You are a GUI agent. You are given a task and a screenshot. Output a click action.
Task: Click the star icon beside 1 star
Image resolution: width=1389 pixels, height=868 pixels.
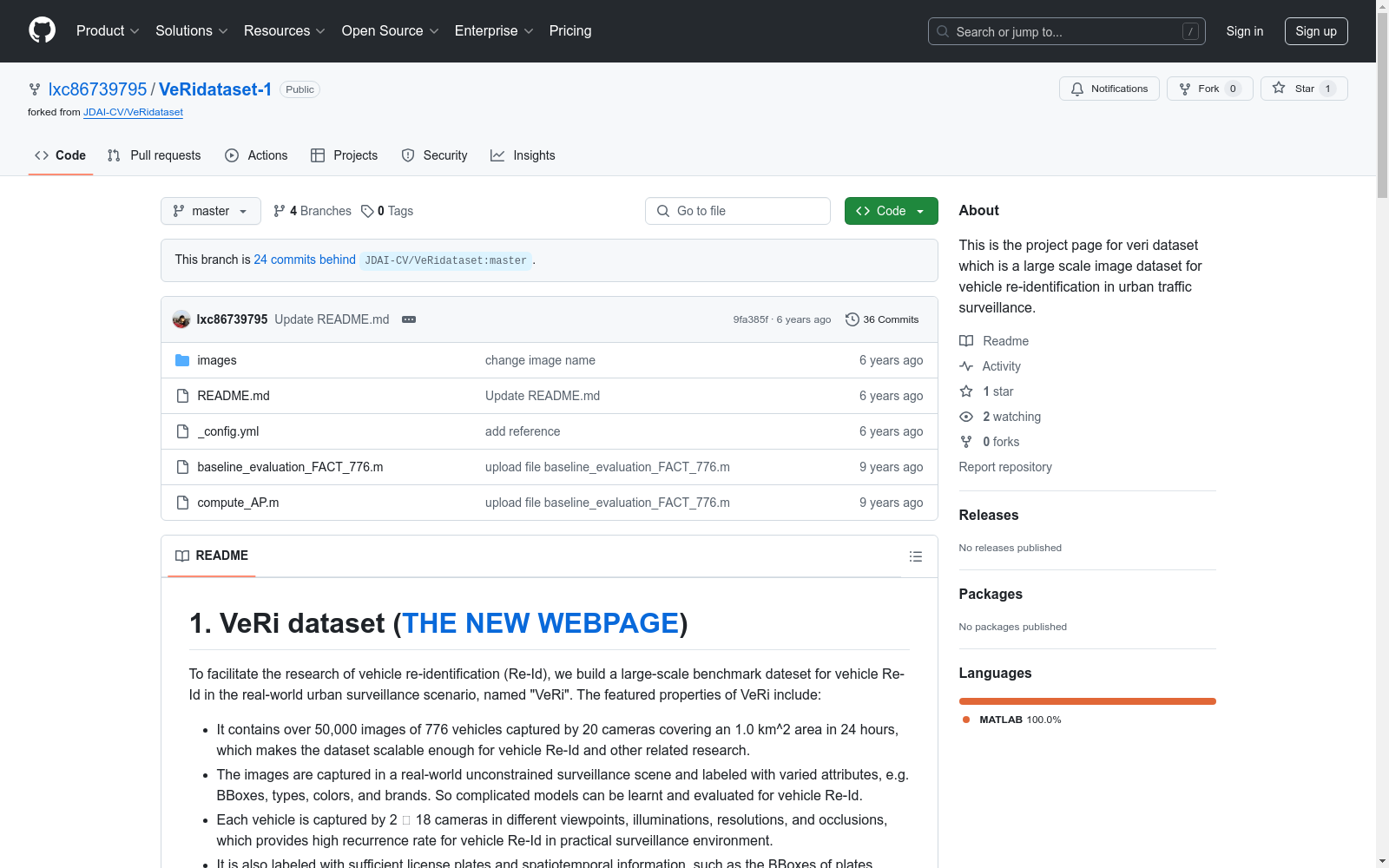coord(966,391)
